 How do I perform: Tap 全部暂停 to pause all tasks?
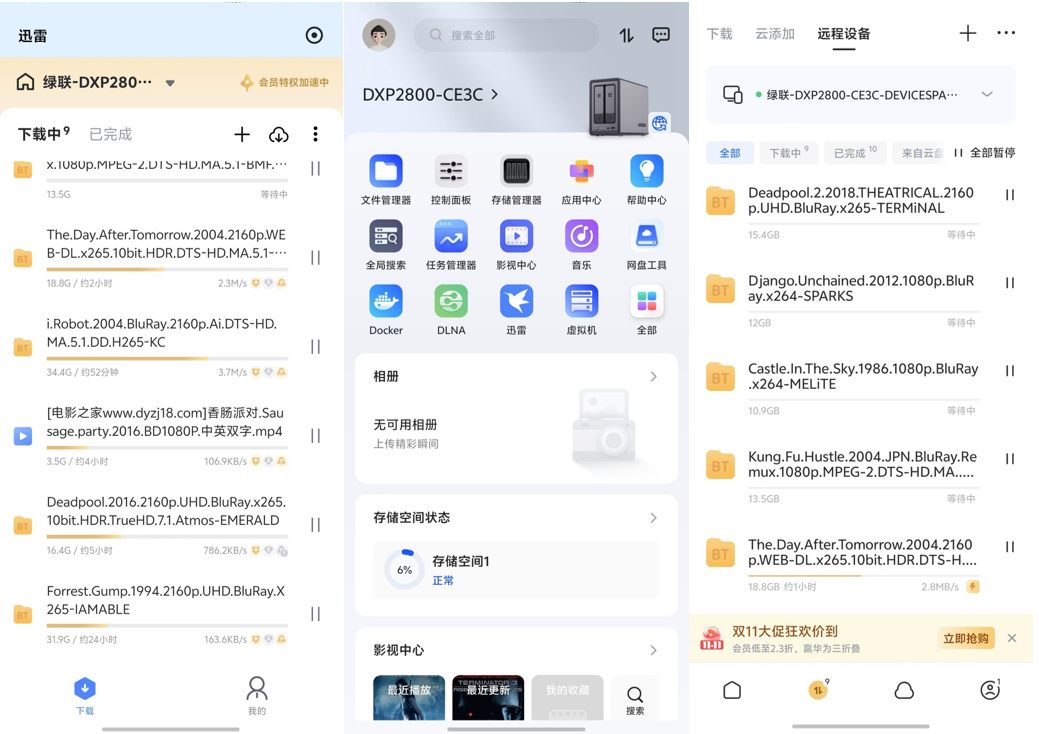tap(985, 153)
